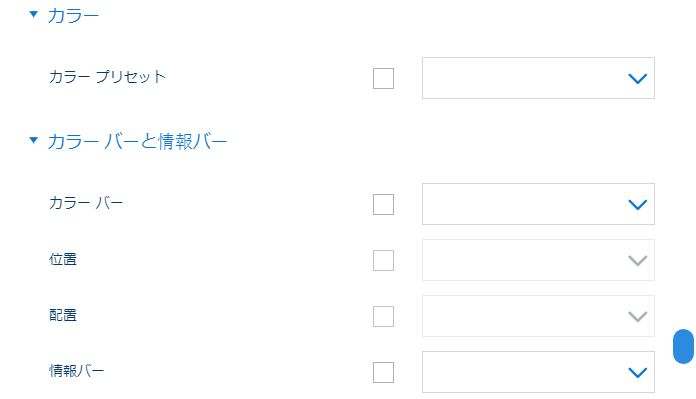Toggle the 配置 checkbox
The width and height of the screenshot is (696, 399).
coord(384,316)
